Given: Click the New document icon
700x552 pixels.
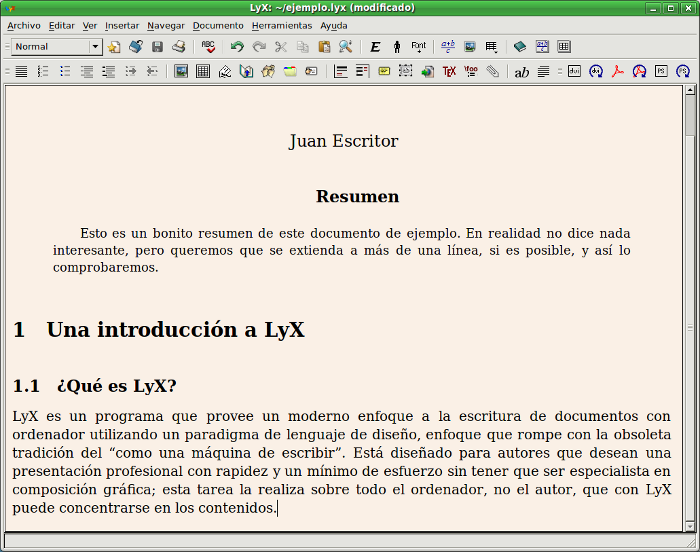Looking at the screenshot, I should pyautogui.click(x=114, y=46).
